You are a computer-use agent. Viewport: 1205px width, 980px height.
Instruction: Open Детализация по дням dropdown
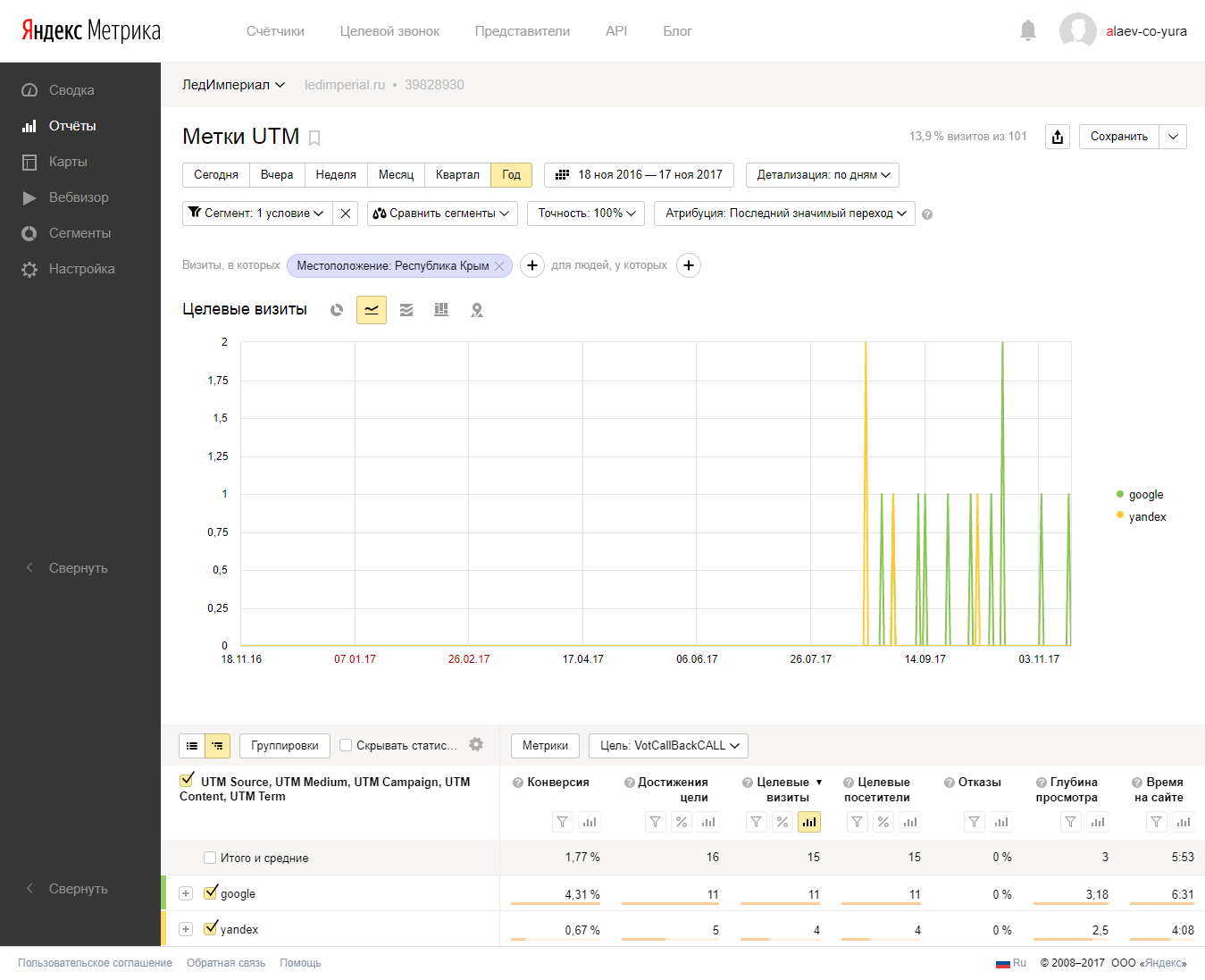pyautogui.click(x=823, y=175)
